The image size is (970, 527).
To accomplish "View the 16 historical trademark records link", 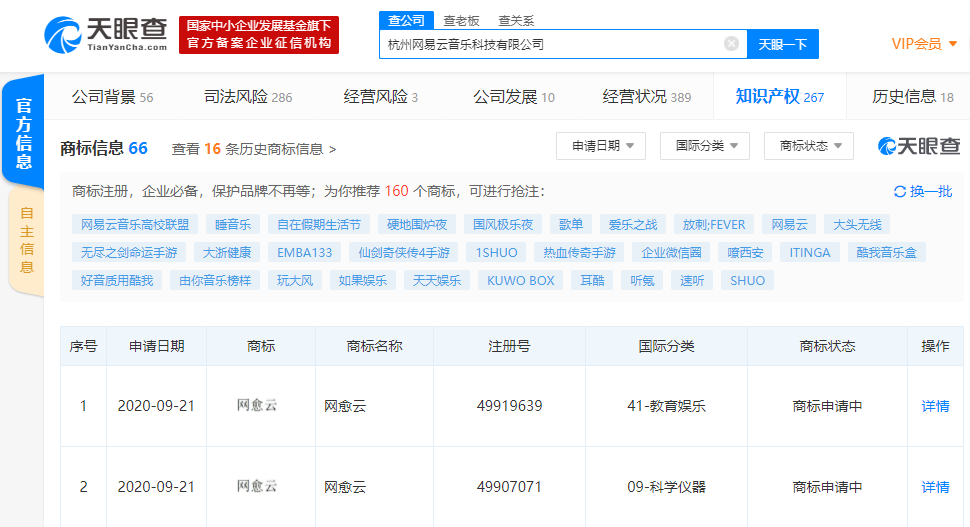I will click(254, 149).
